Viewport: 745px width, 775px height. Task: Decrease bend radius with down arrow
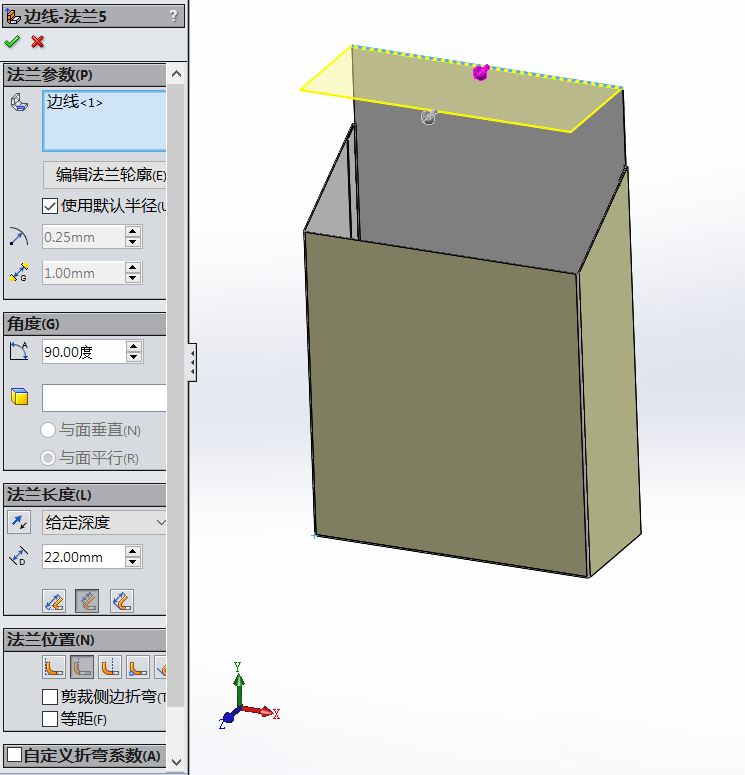point(132,242)
